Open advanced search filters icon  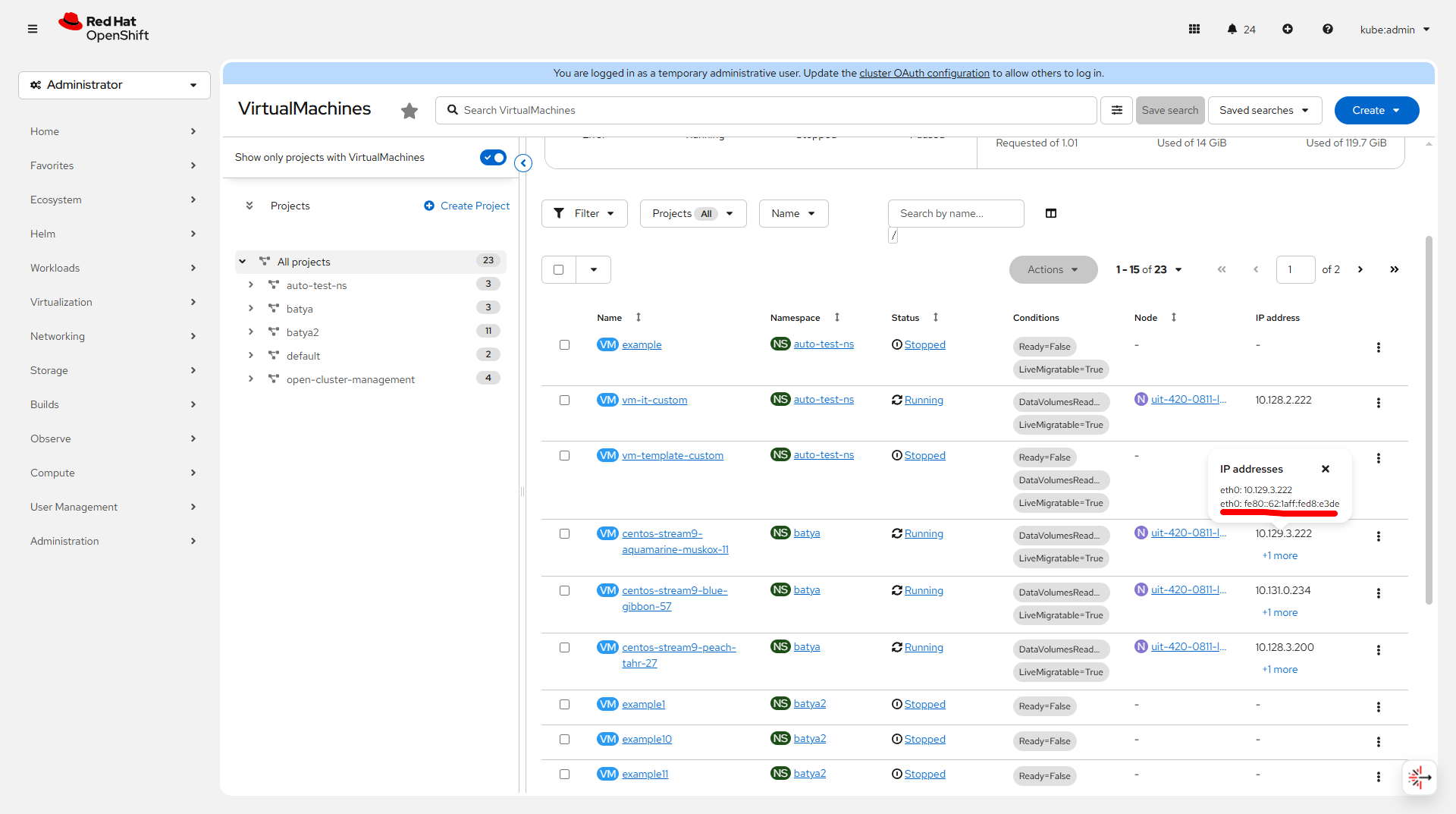tap(1116, 111)
